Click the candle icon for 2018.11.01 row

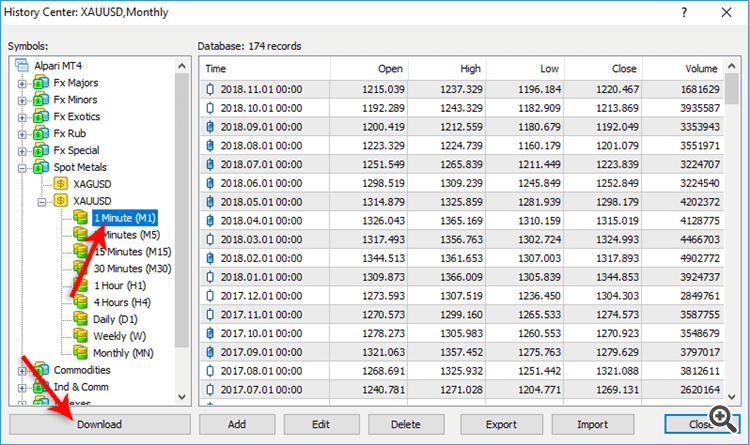(x=210, y=89)
